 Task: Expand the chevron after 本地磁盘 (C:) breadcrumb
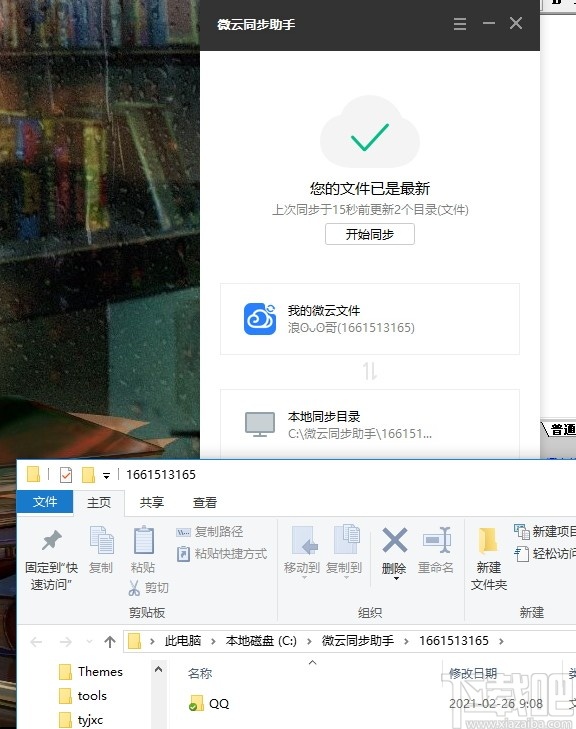309,642
